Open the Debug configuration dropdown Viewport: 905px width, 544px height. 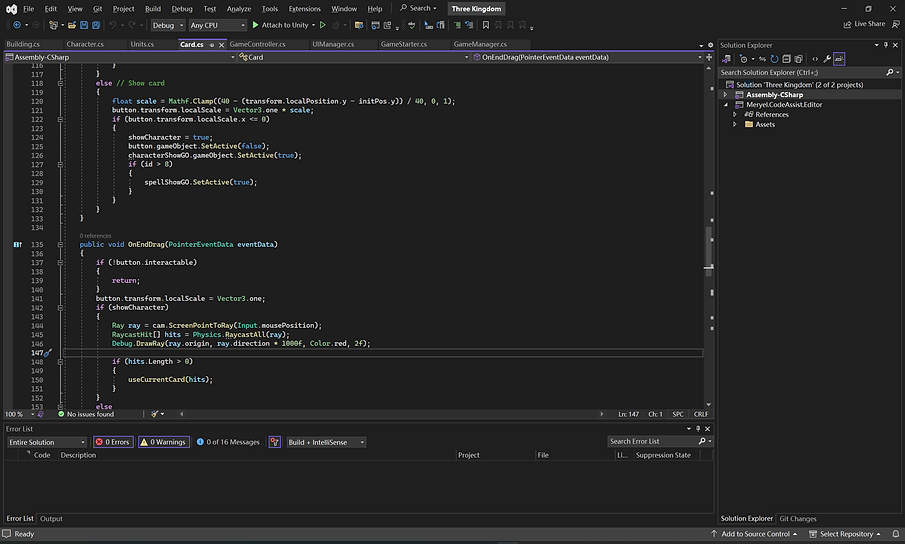click(x=168, y=25)
